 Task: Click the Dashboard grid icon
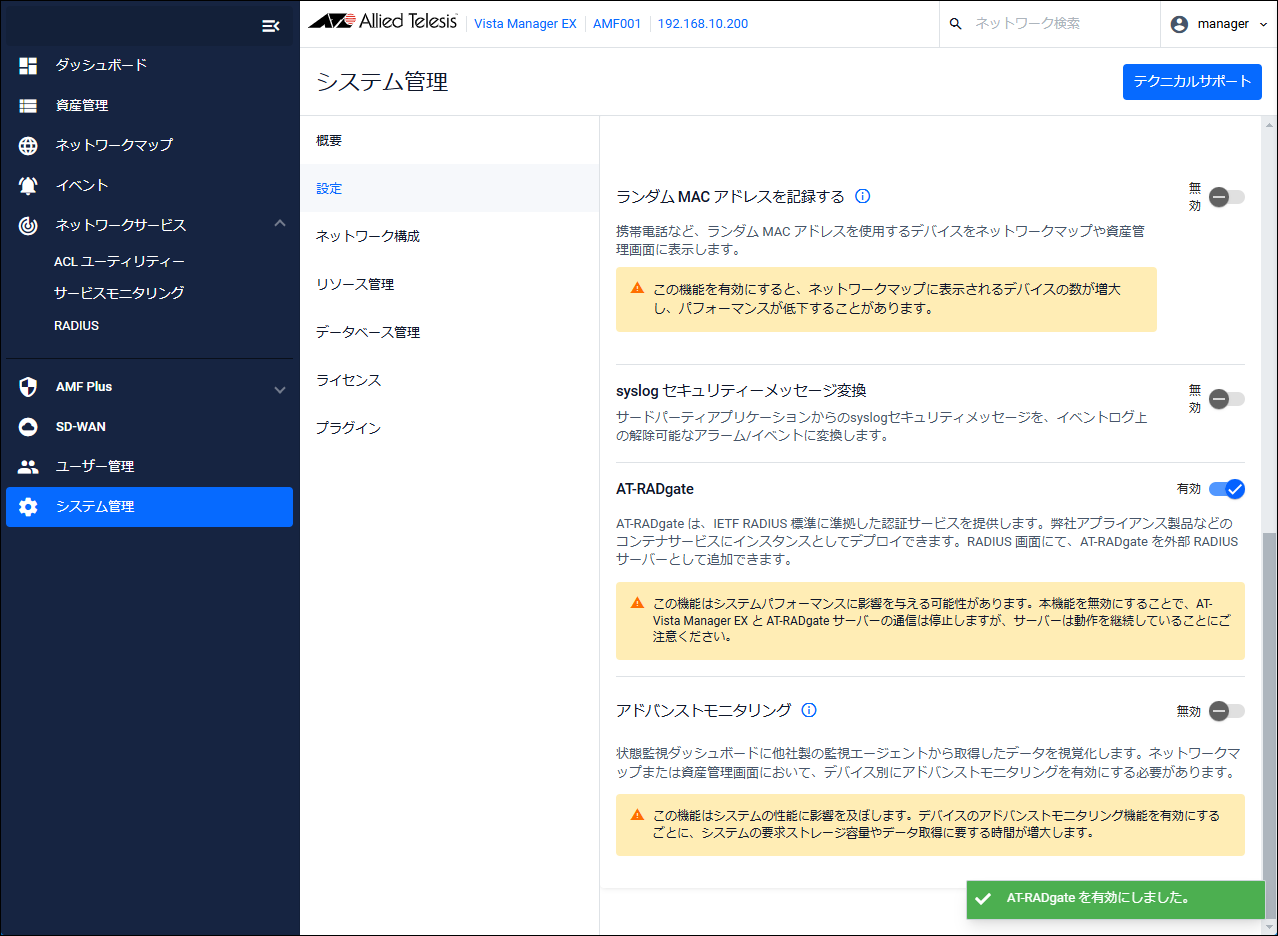tap(28, 65)
